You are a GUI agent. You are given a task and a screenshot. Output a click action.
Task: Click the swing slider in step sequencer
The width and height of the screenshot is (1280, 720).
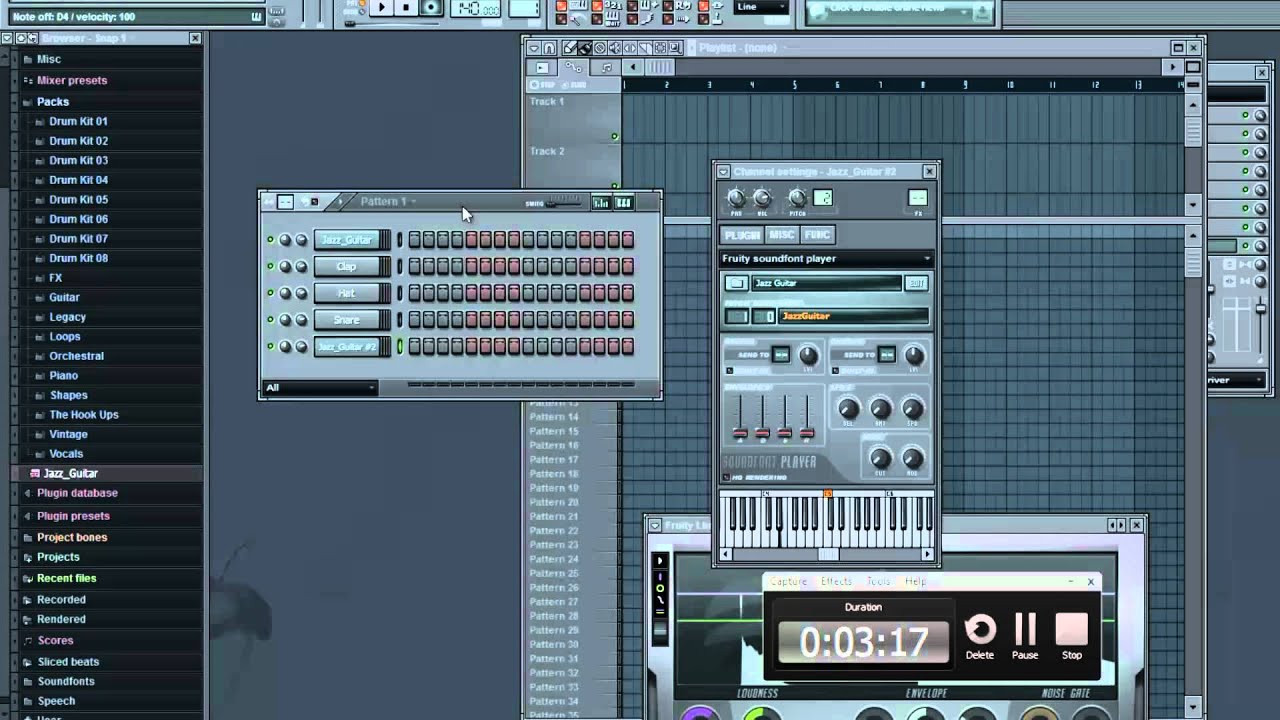(x=562, y=202)
